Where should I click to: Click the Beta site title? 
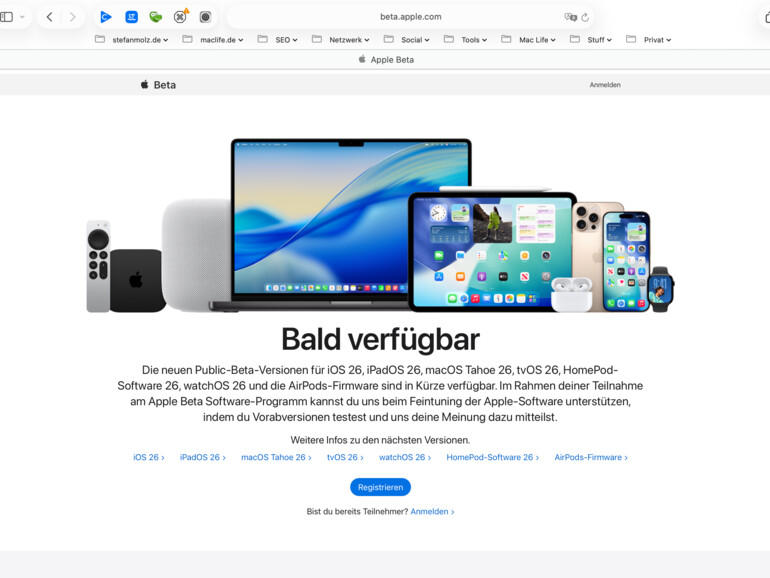tap(165, 85)
